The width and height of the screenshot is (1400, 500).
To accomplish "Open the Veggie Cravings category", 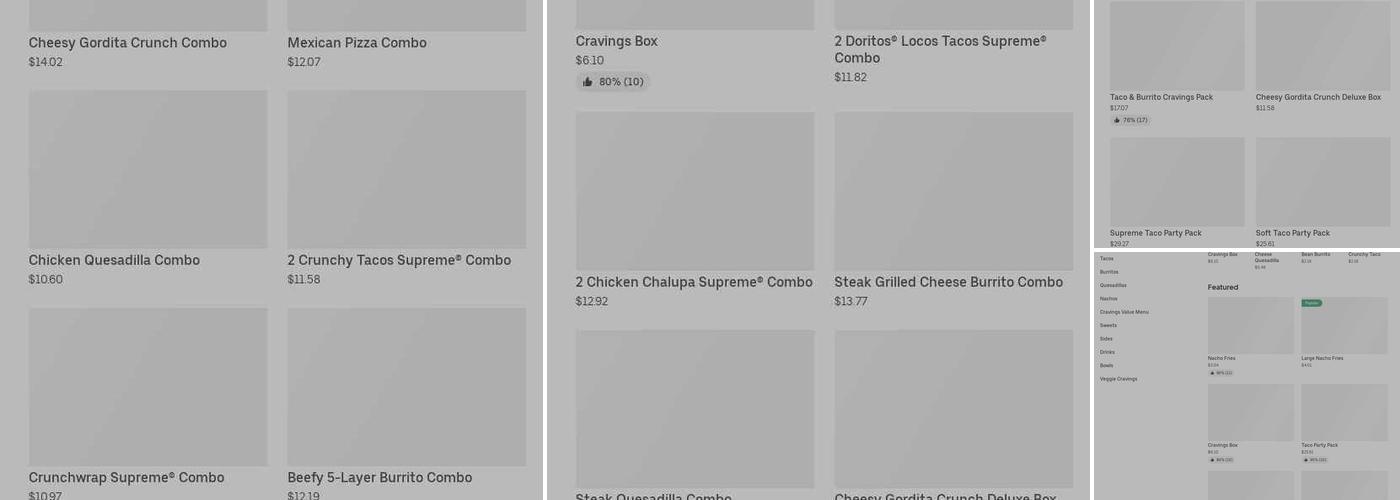I will click(1118, 379).
